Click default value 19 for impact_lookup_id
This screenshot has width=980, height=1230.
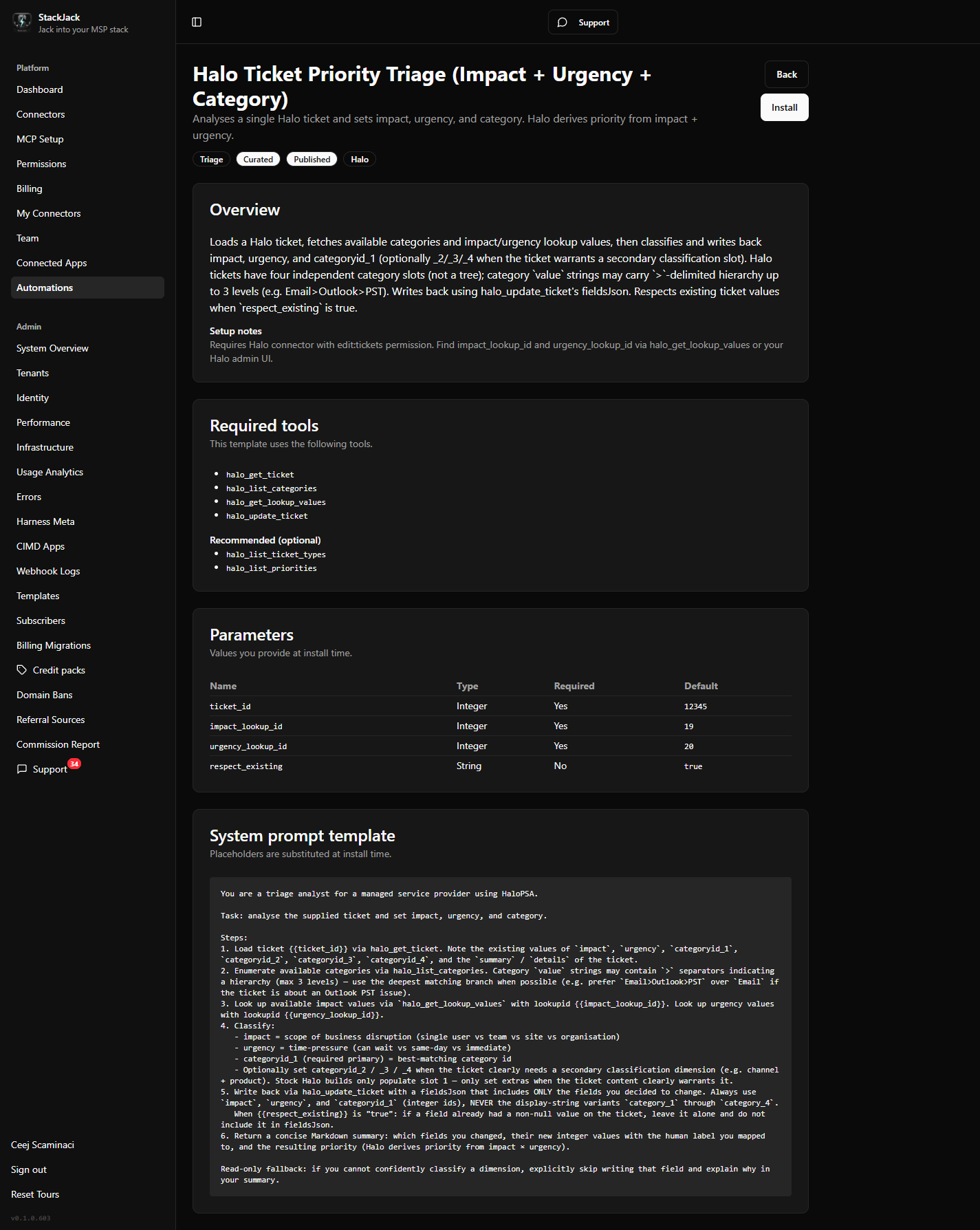click(688, 726)
